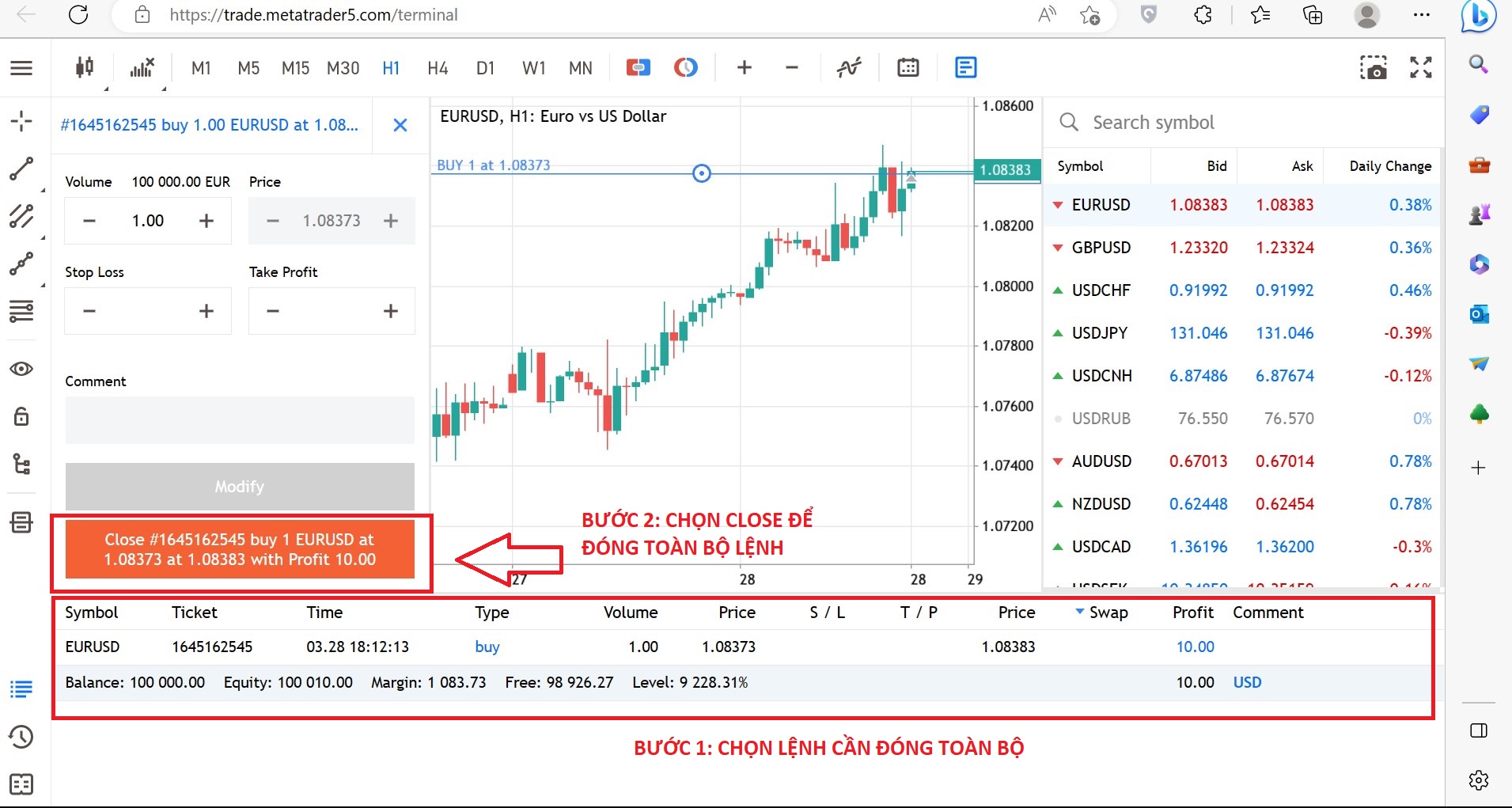The image size is (1512, 808).
Task: Toggle the blue trade form panel icon
Action: [x=965, y=68]
